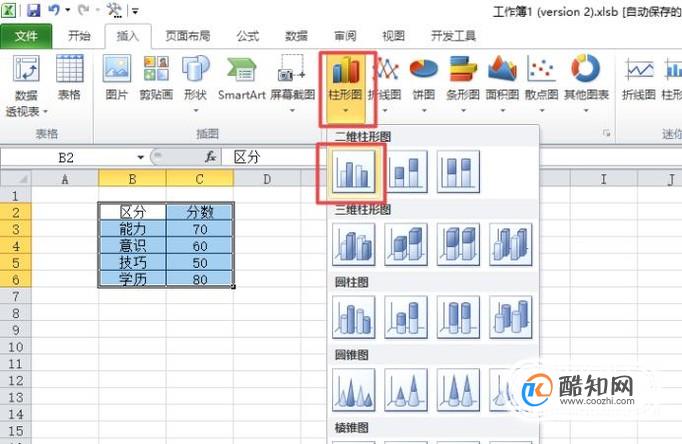Open undo history dropdown arrow
The image size is (682, 444).
click(67, 10)
